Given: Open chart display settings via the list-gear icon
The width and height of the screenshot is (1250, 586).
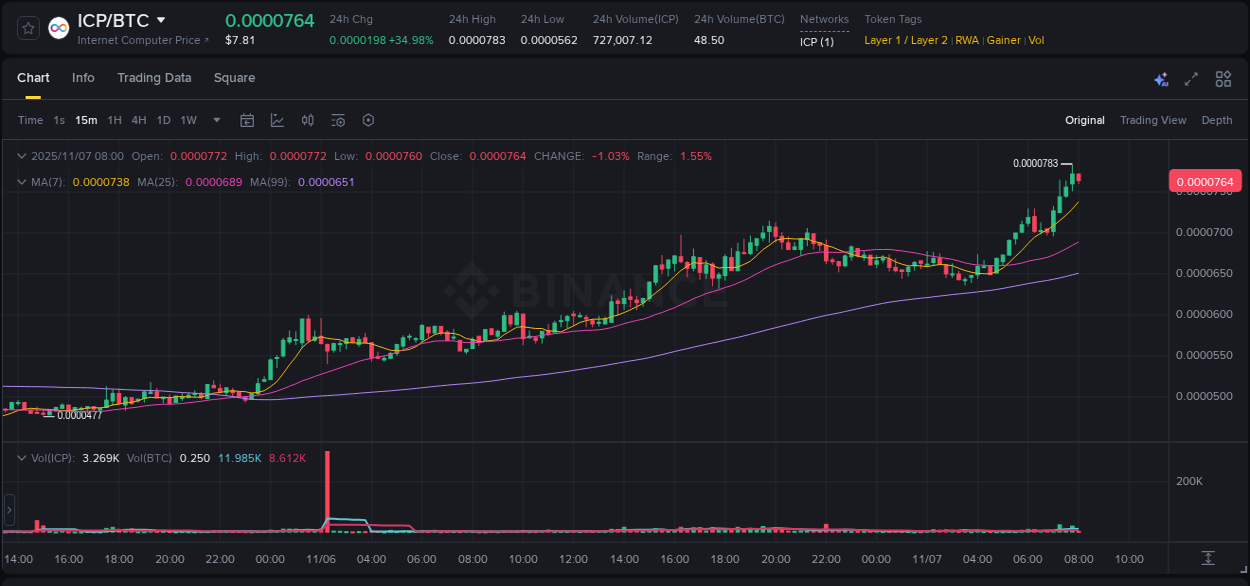Looking at the screenshot, I should point(337,120).
